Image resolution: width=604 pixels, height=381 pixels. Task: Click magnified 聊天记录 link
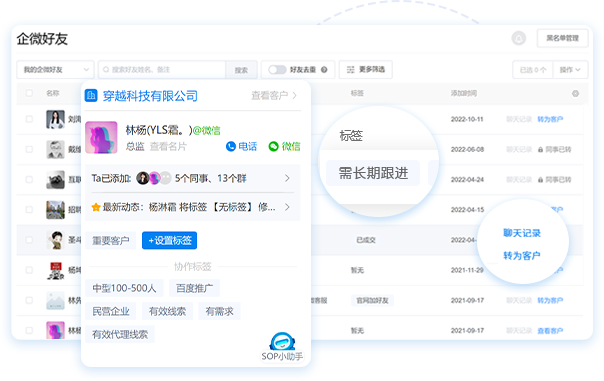(x=522, y=233)
